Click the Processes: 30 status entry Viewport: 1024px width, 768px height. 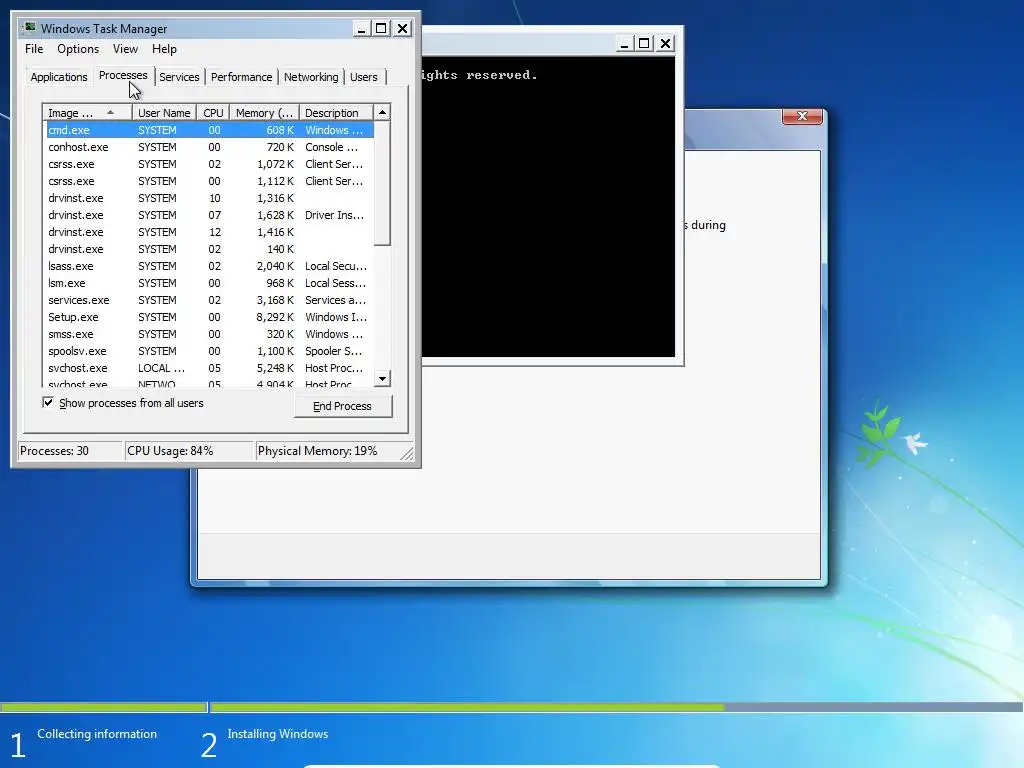coord(70,451)
